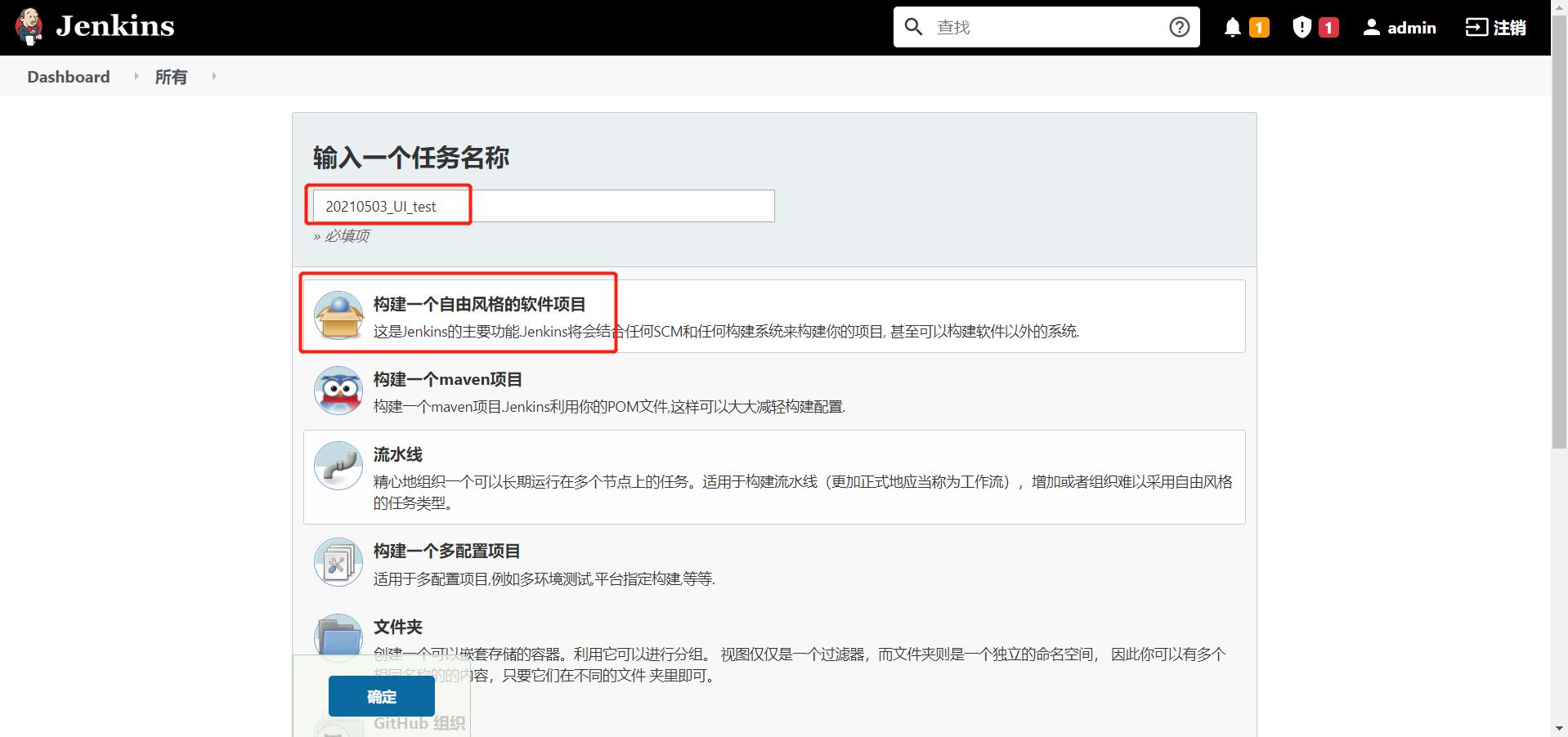
Task: Open the 所有 breadcrumb
Action: 171,77
